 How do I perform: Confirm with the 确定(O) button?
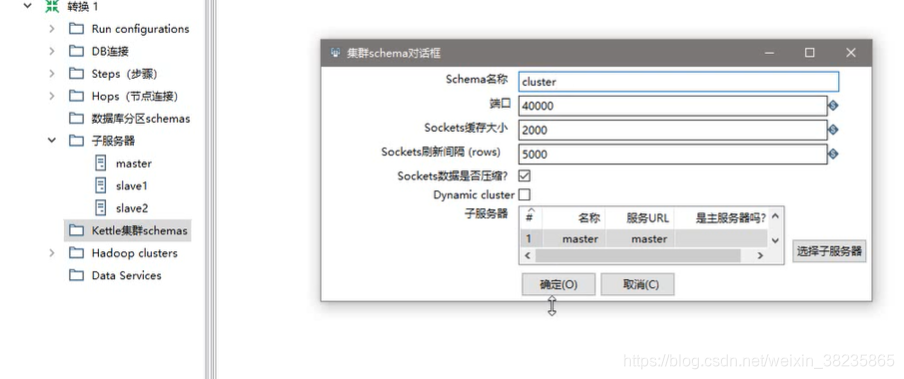coord(559,284)
